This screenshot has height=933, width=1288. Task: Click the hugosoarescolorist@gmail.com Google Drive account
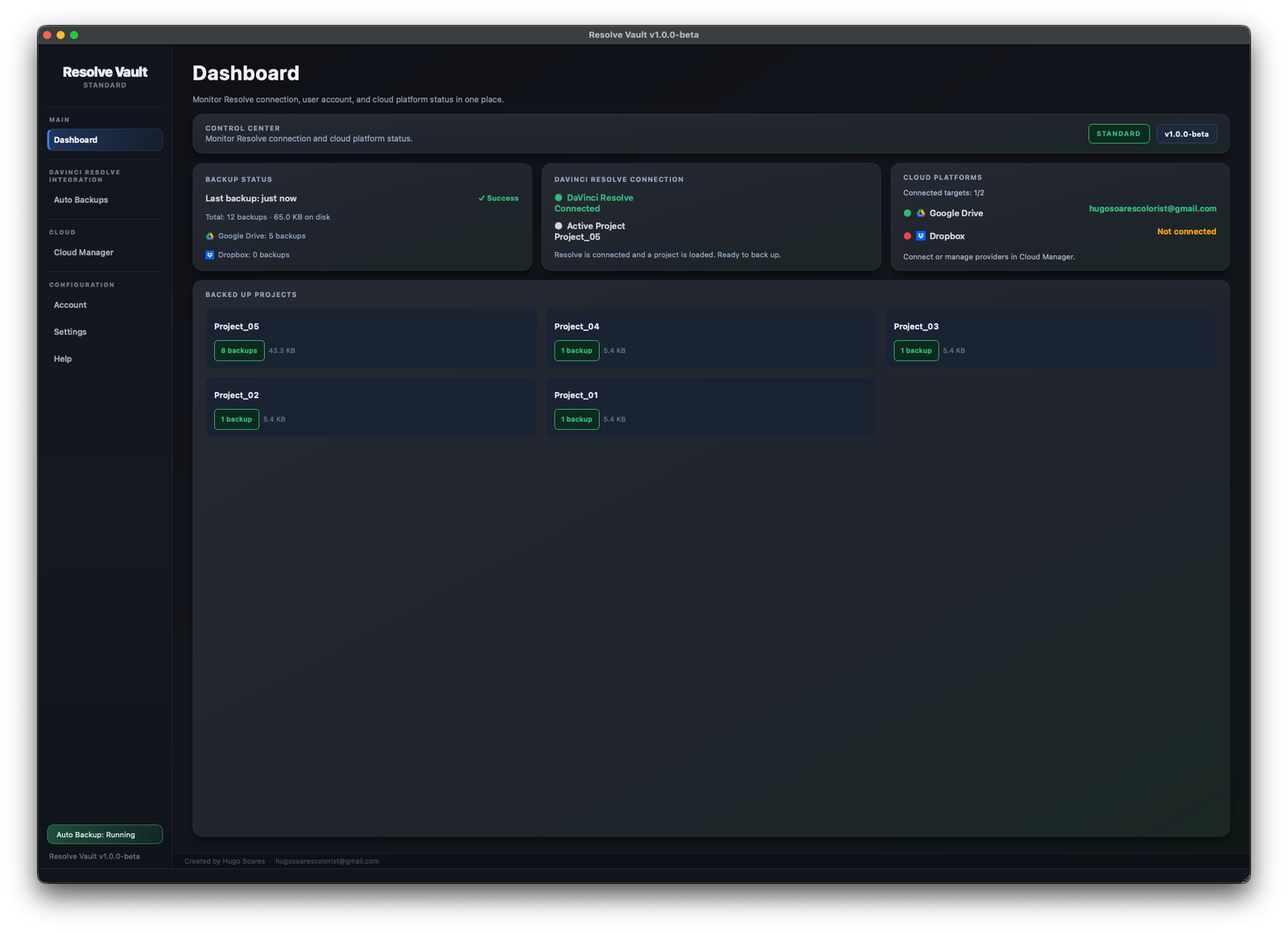point(1153,208)
